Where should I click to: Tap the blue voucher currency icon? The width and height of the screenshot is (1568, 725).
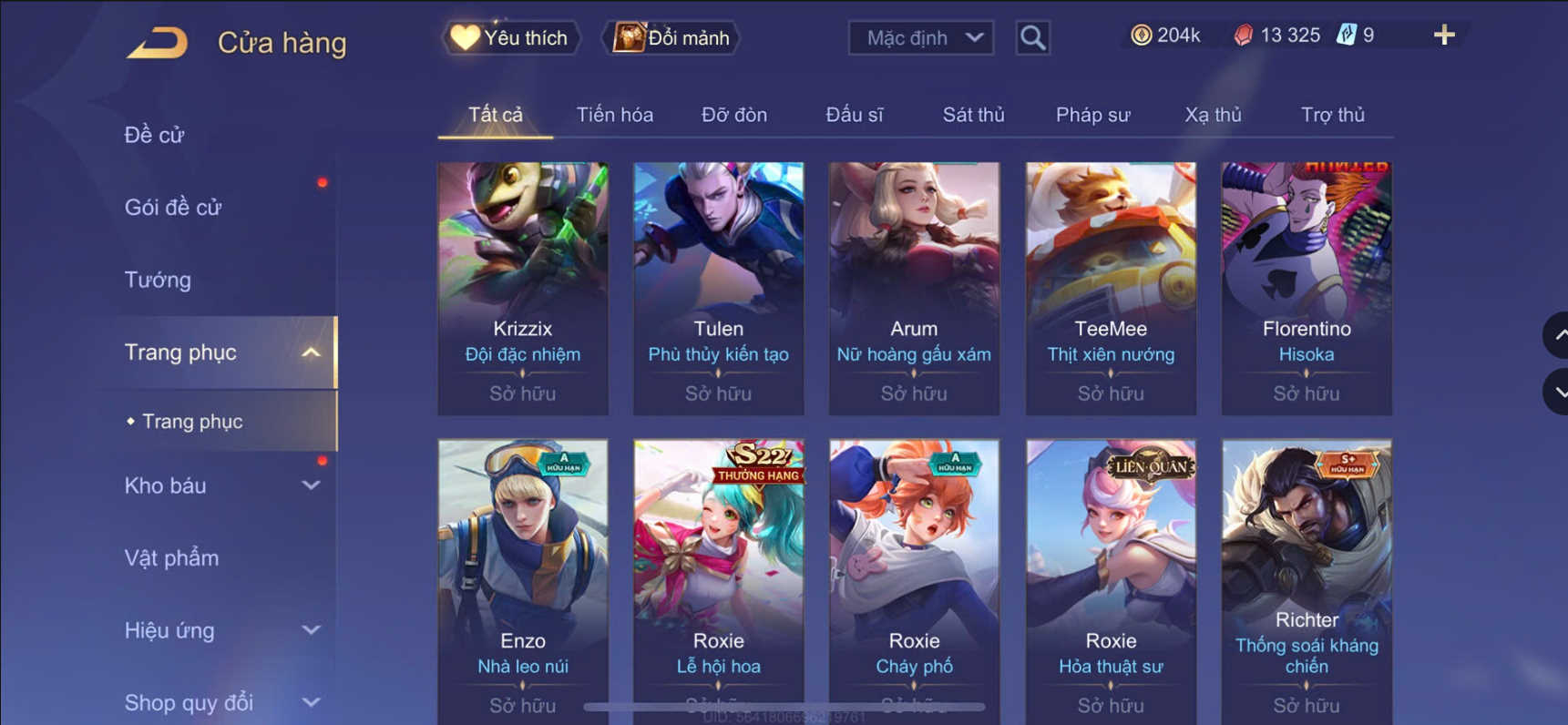(1346, 36)
